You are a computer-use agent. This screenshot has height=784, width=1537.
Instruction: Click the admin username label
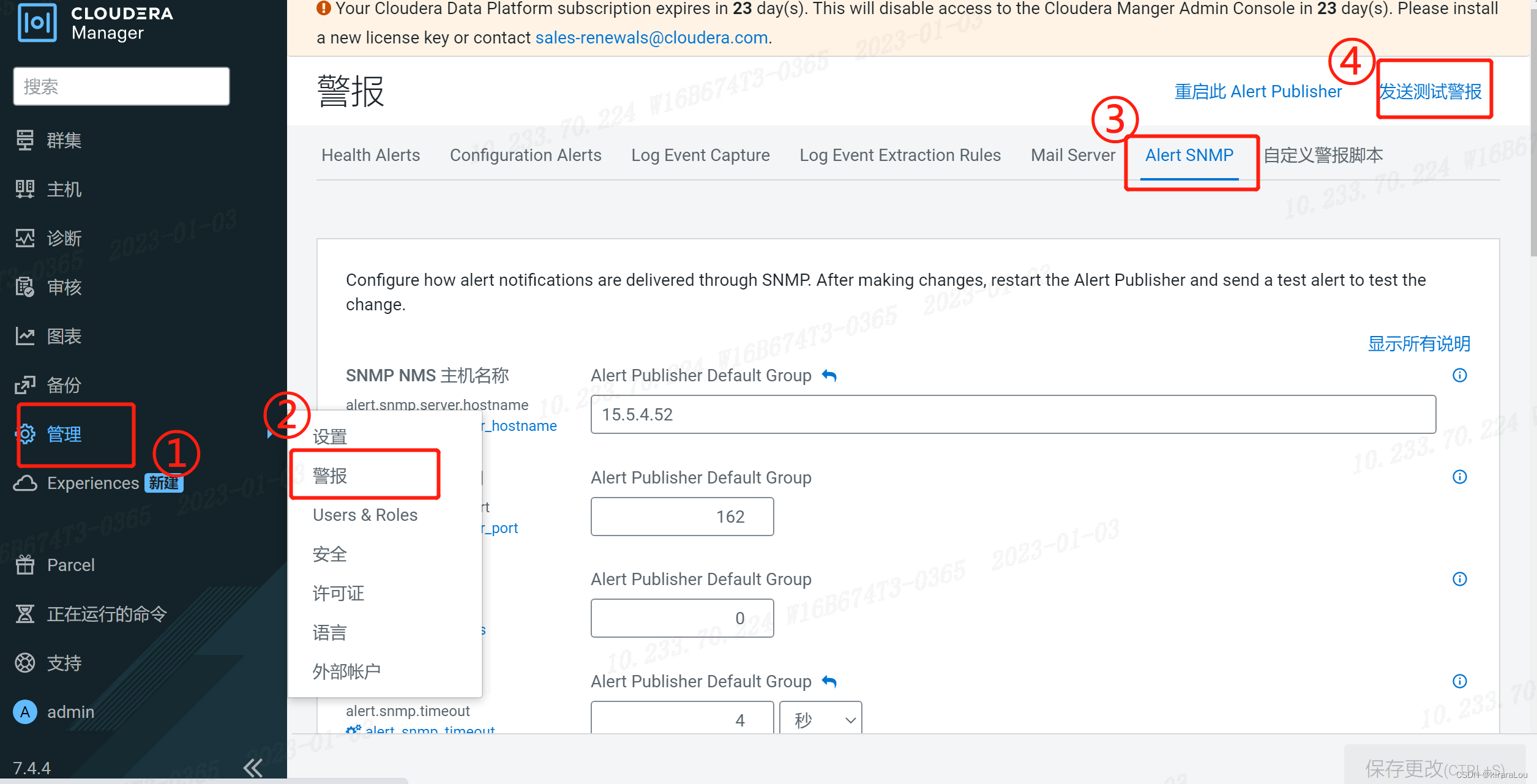point(71,712)
